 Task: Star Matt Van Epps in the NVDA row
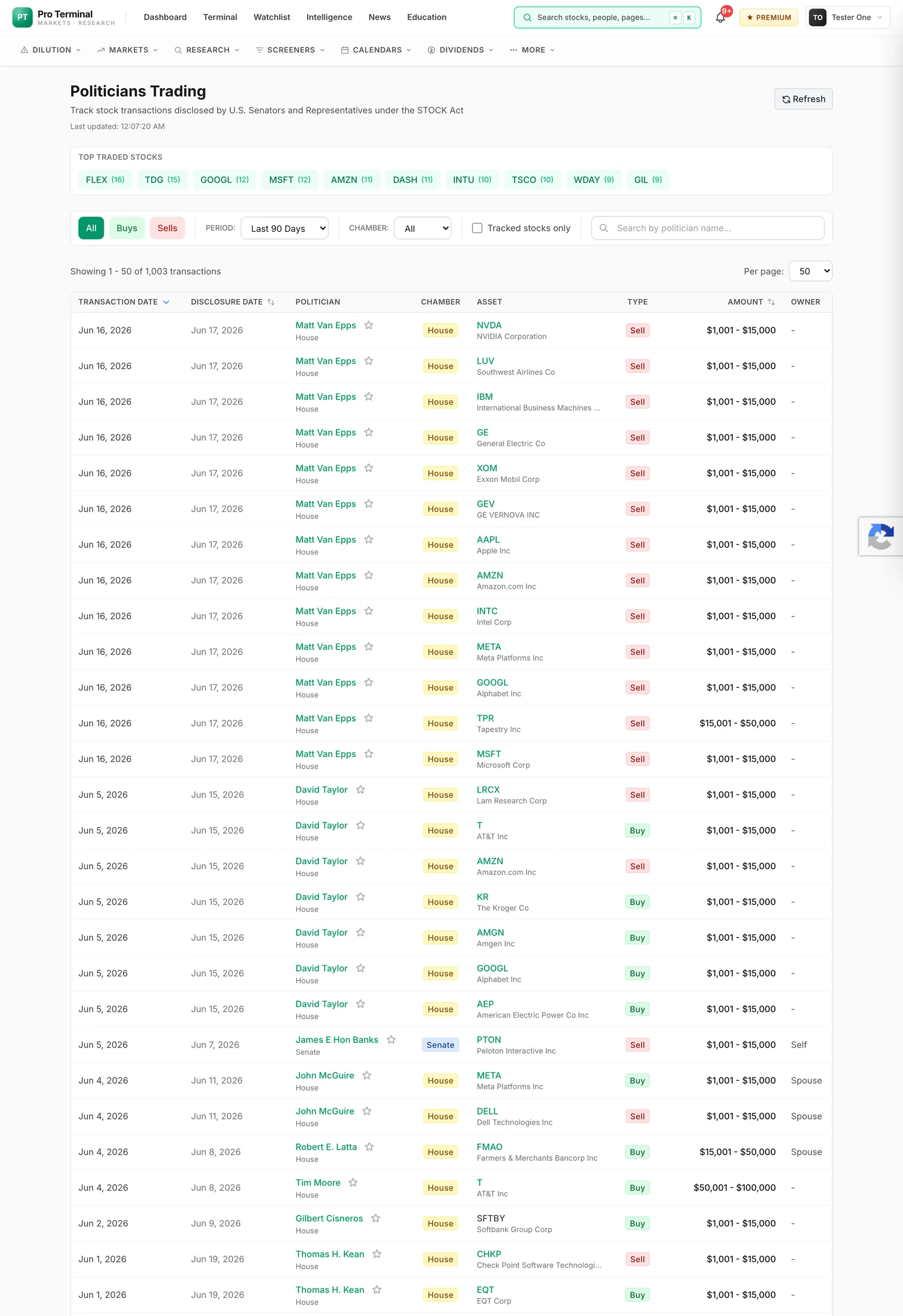coord(369,325)
